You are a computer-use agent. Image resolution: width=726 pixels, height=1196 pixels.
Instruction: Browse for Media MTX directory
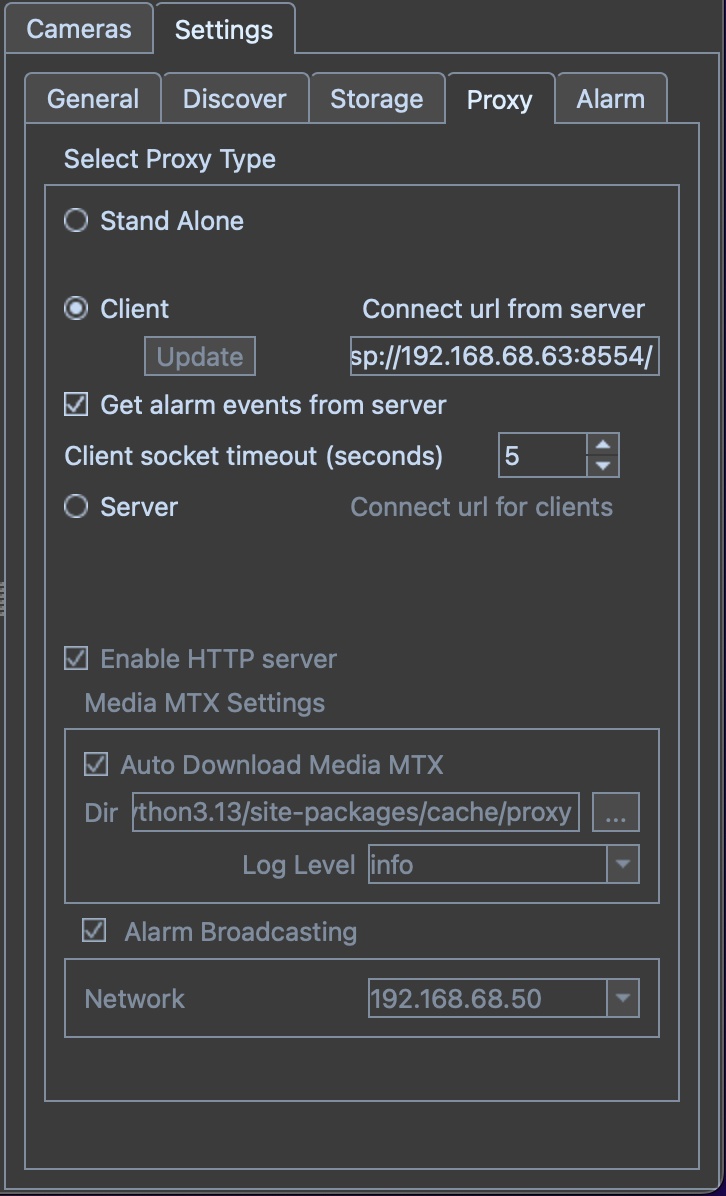pyautogui.click(x=615, y=813)
